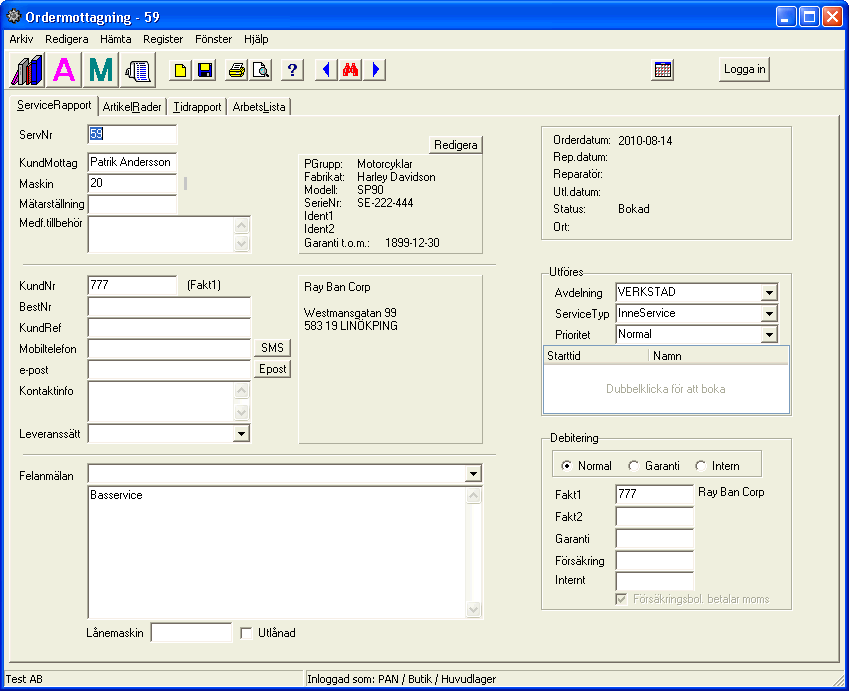Click the books register icon
The image size is (849, 691).
pyautogui.click(x=27, y=70)
